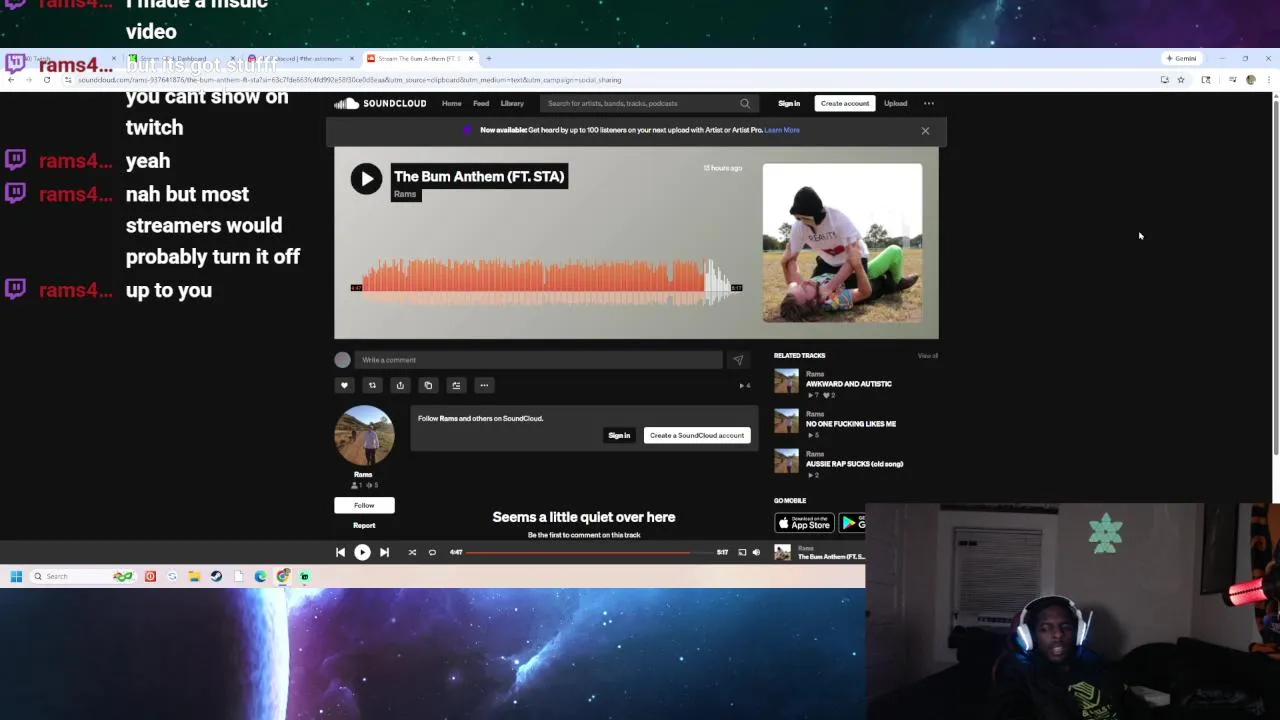This screenshot has height=720, width=1280.
Task: Follow the Learn More link in banner
Action: (782, 130)
